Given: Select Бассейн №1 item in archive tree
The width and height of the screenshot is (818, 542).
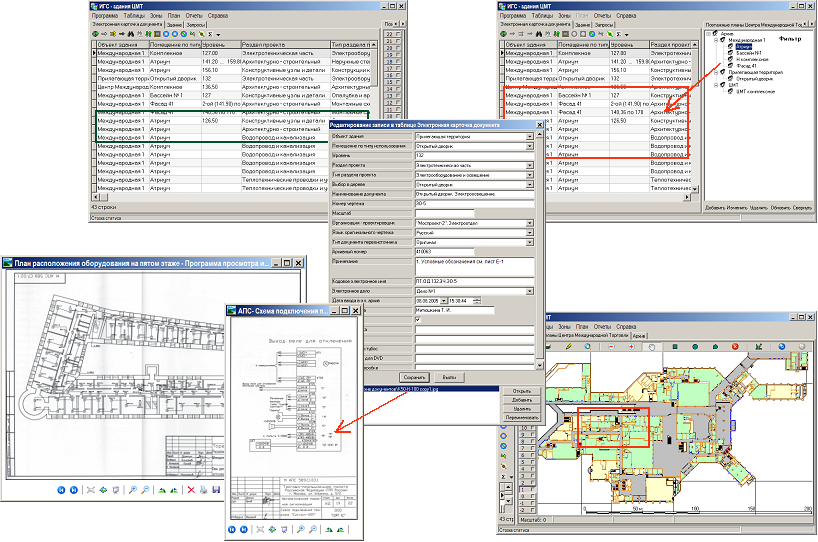Looking at the screenshot, I should tap(749, 53).
